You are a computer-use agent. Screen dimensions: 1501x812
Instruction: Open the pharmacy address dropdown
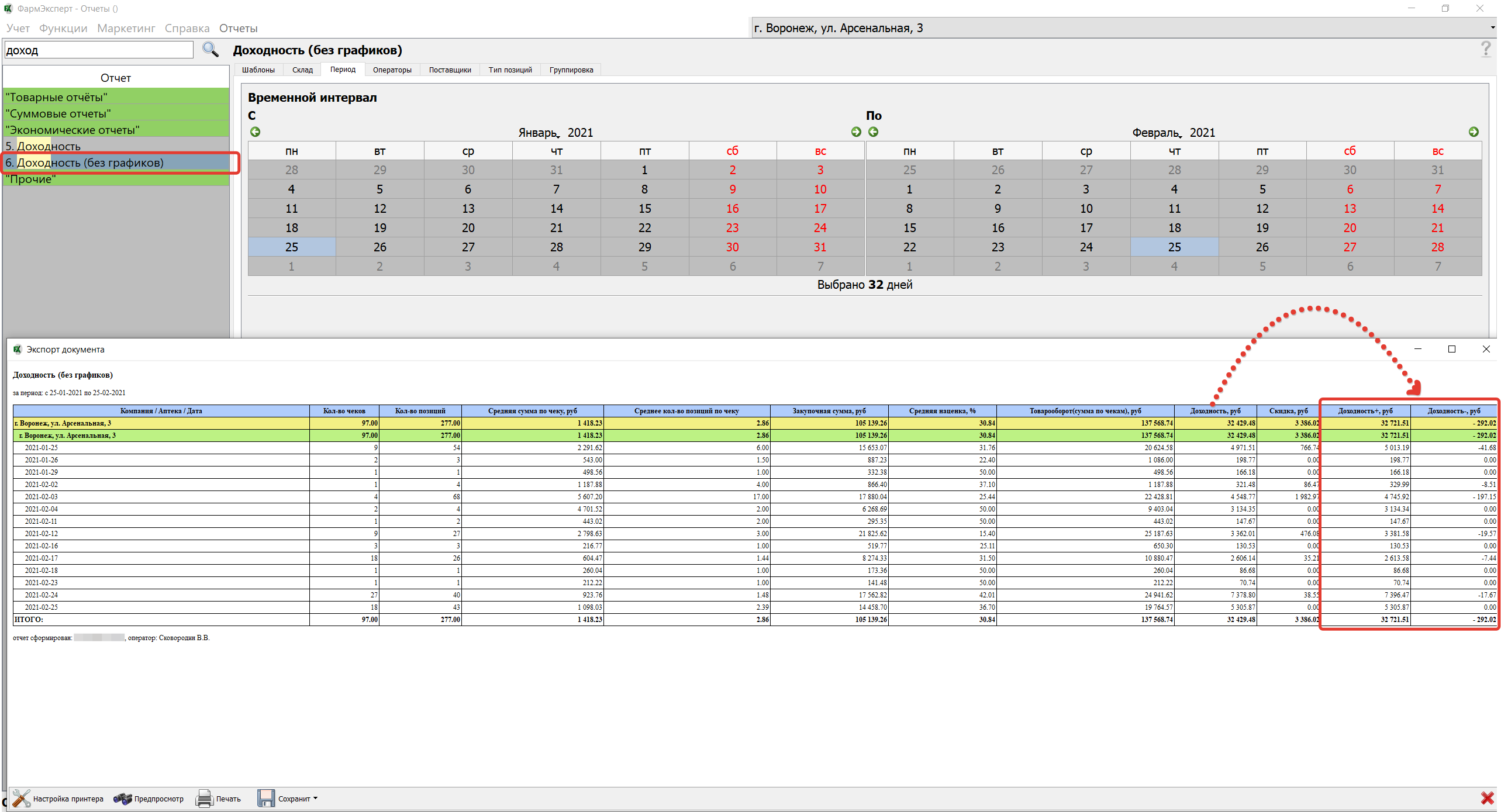coord(1492,27)
